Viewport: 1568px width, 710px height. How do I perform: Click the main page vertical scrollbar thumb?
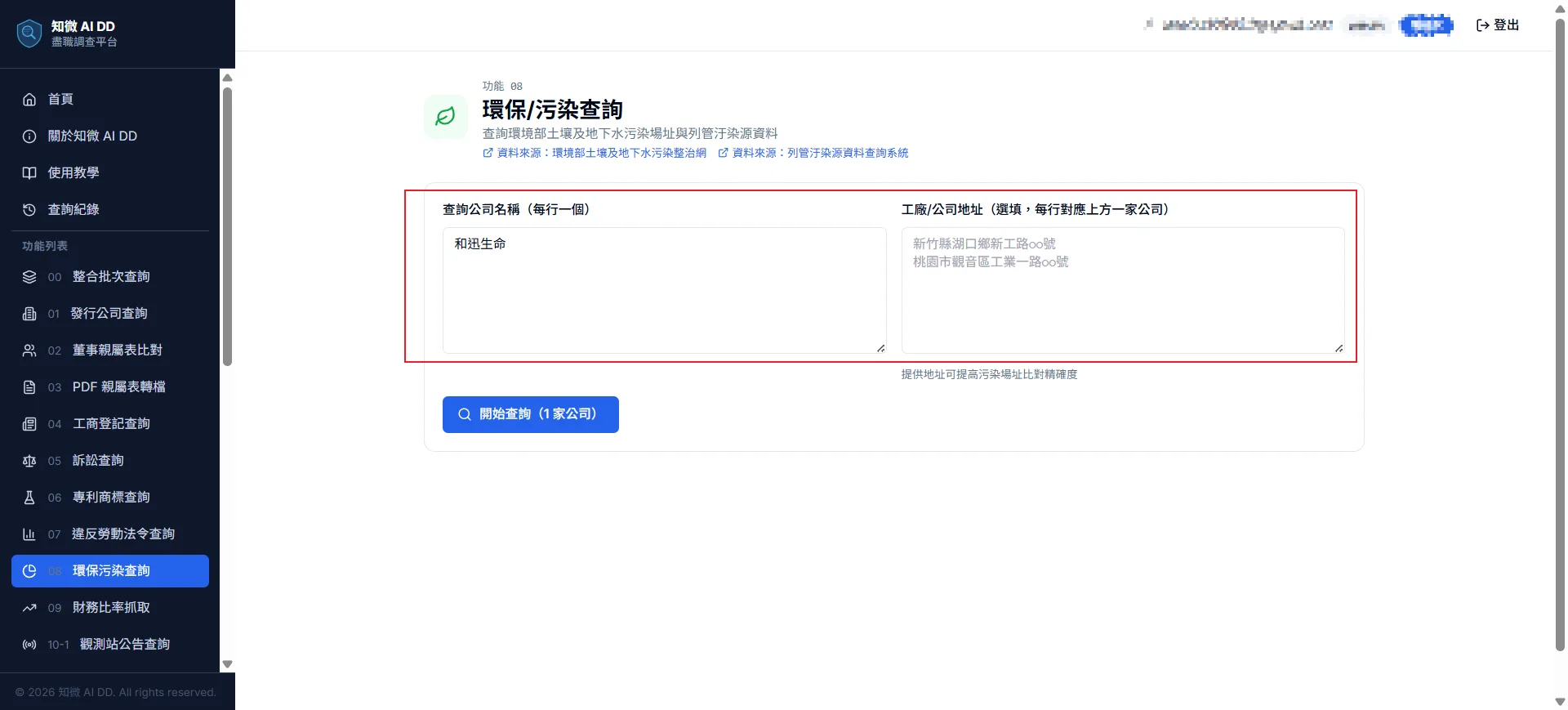(1560, 335)
